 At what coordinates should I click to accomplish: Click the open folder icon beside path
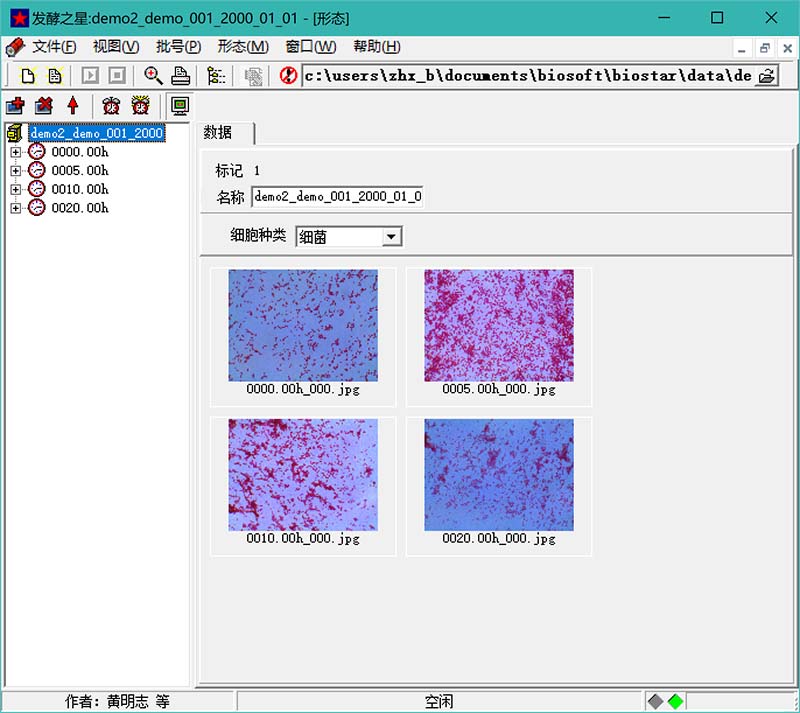(x=766, y=76)
